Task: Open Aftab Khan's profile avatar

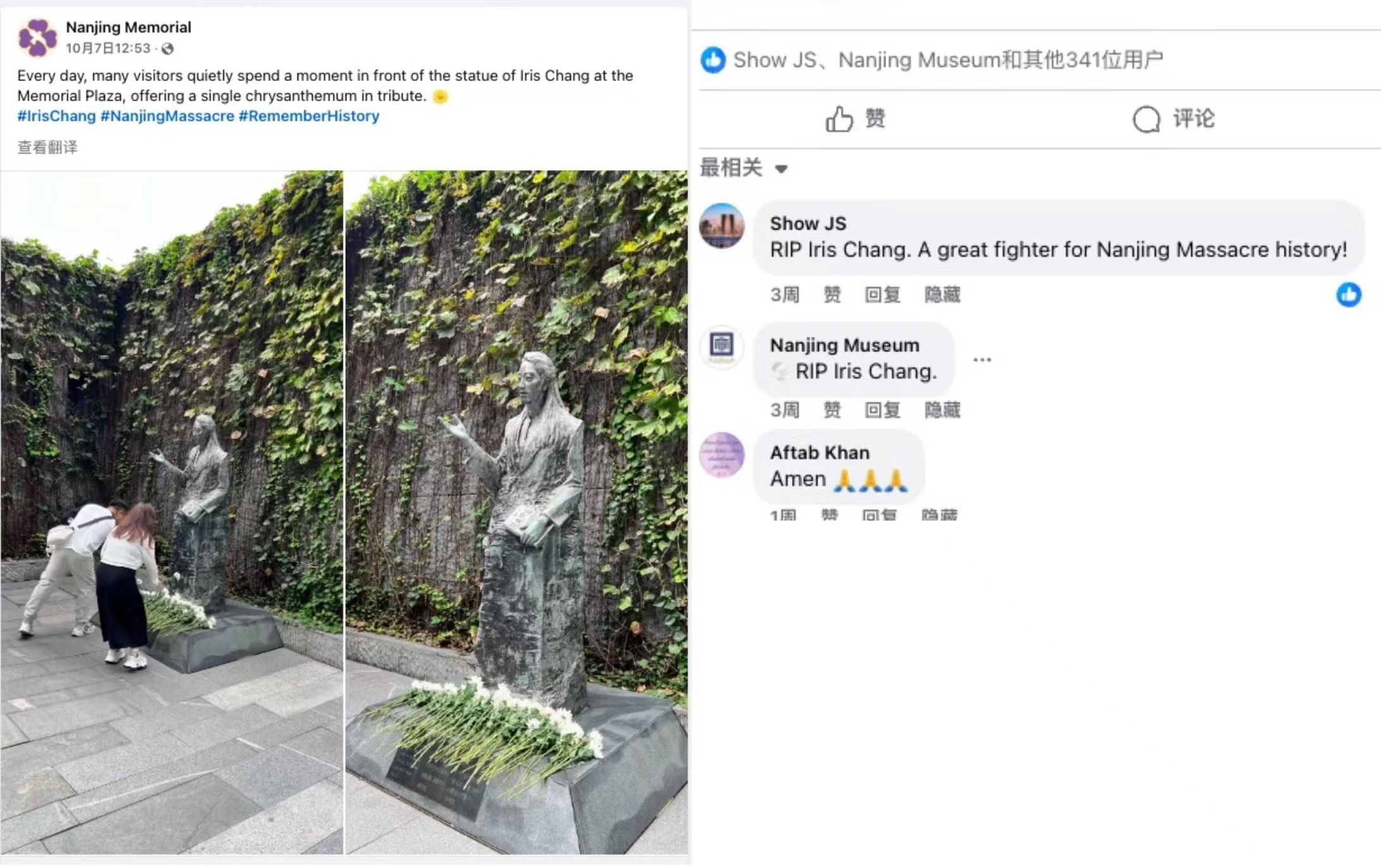Action: pos(722,455)
